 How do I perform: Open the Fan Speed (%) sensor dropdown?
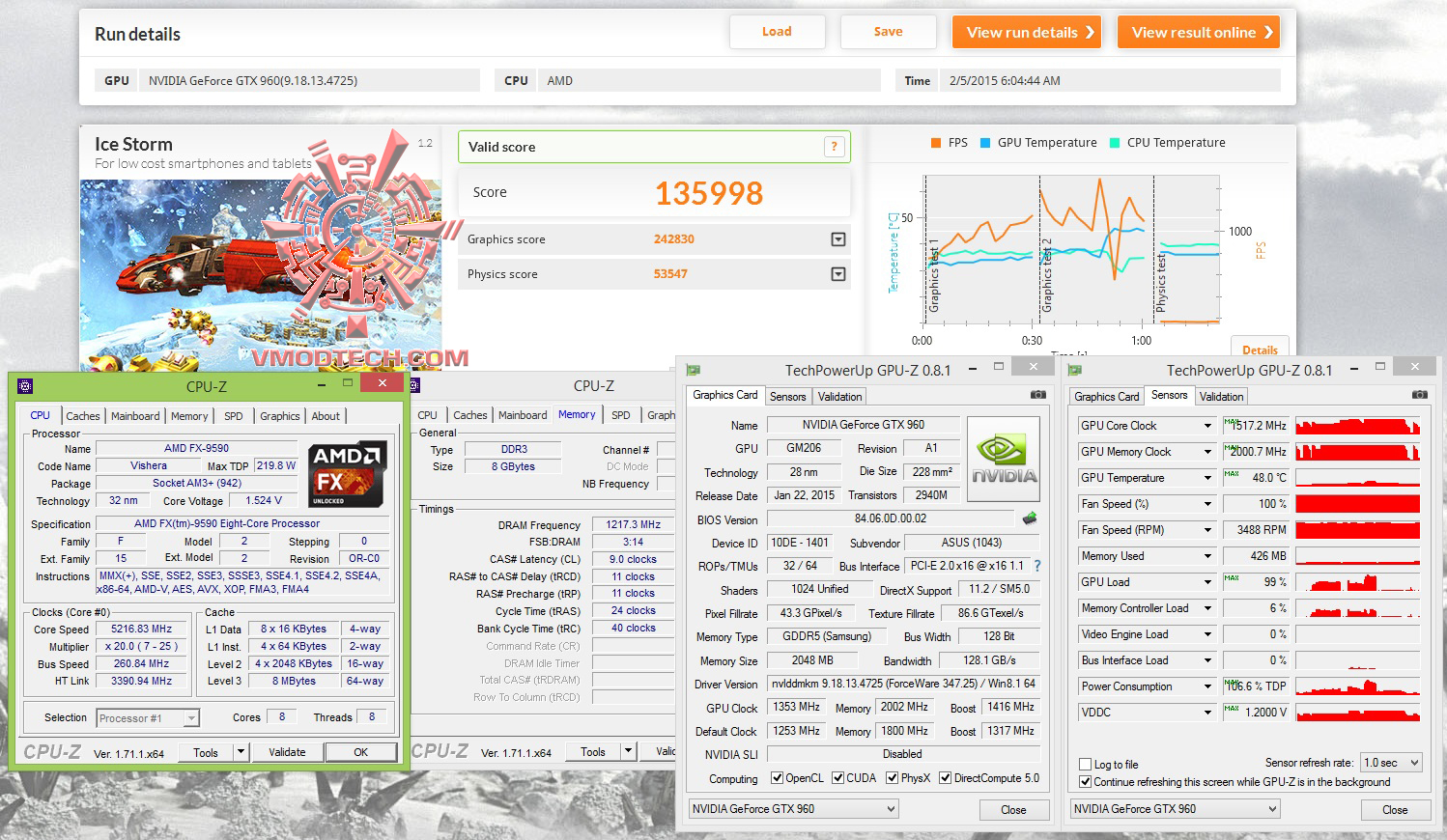point(1206,504)
